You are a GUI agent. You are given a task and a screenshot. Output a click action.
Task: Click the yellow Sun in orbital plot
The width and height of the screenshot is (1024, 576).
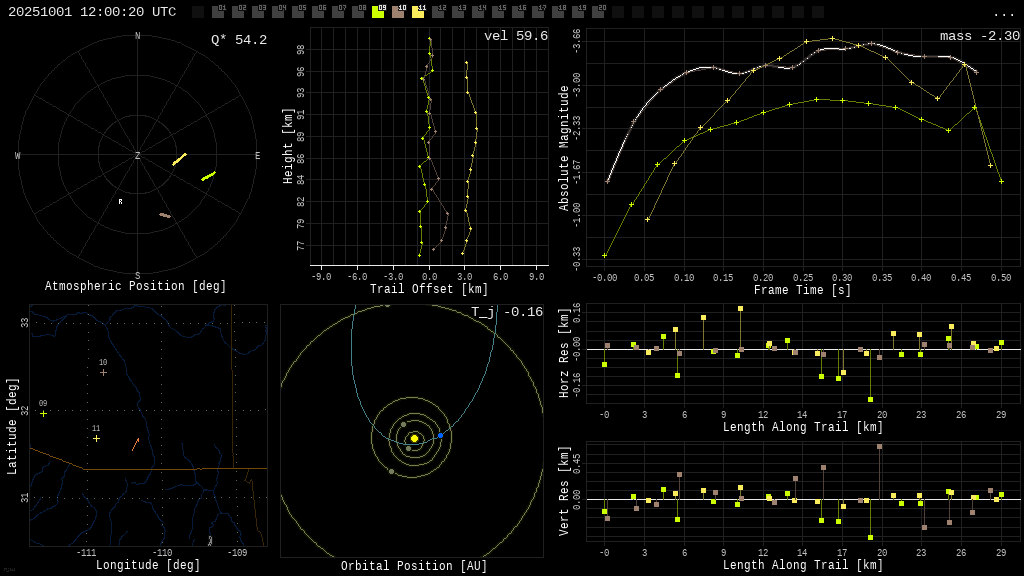coord(414,438)
